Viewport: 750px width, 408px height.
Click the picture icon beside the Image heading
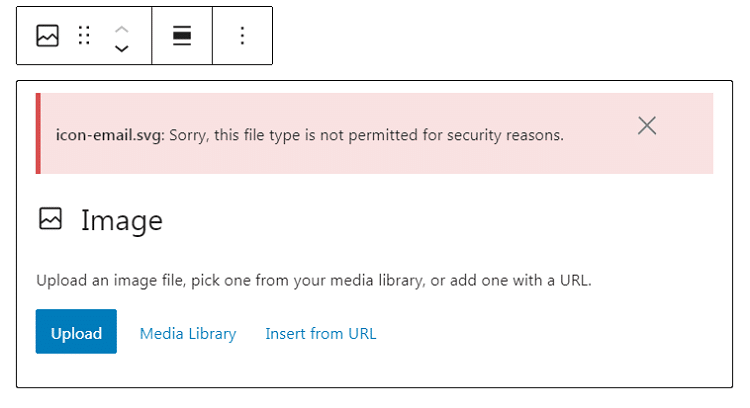pyautogui.click(x=50, y=219)
